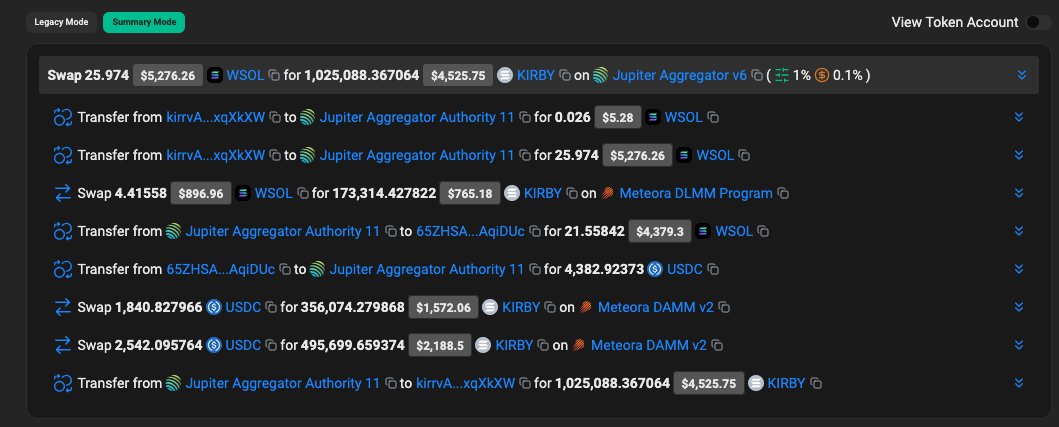Expand the 1,840.827966 USDC swap row details

click(x=1019, y=307)
